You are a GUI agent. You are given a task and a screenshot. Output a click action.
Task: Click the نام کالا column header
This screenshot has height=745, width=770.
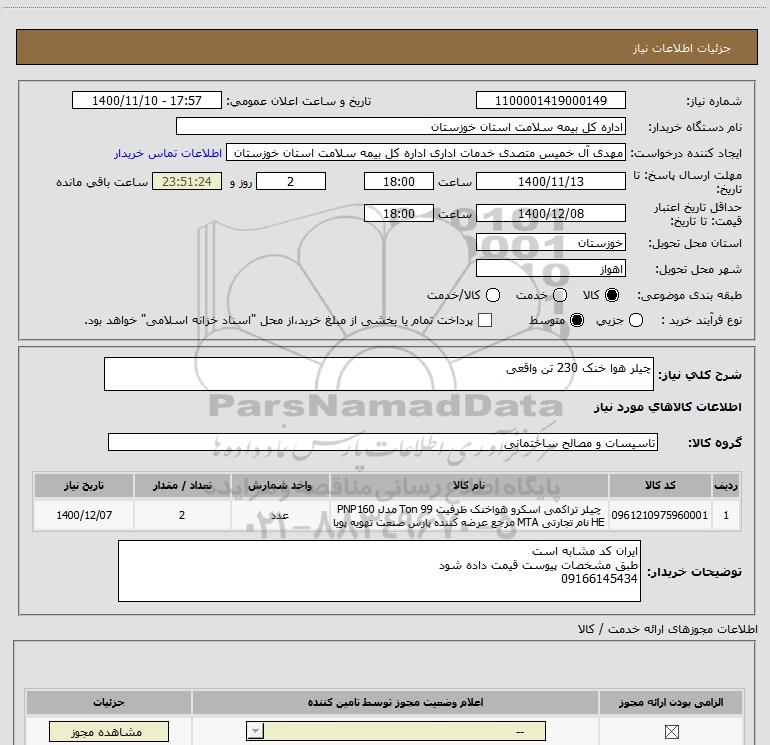pyautogui.click(x=469, y=485)
